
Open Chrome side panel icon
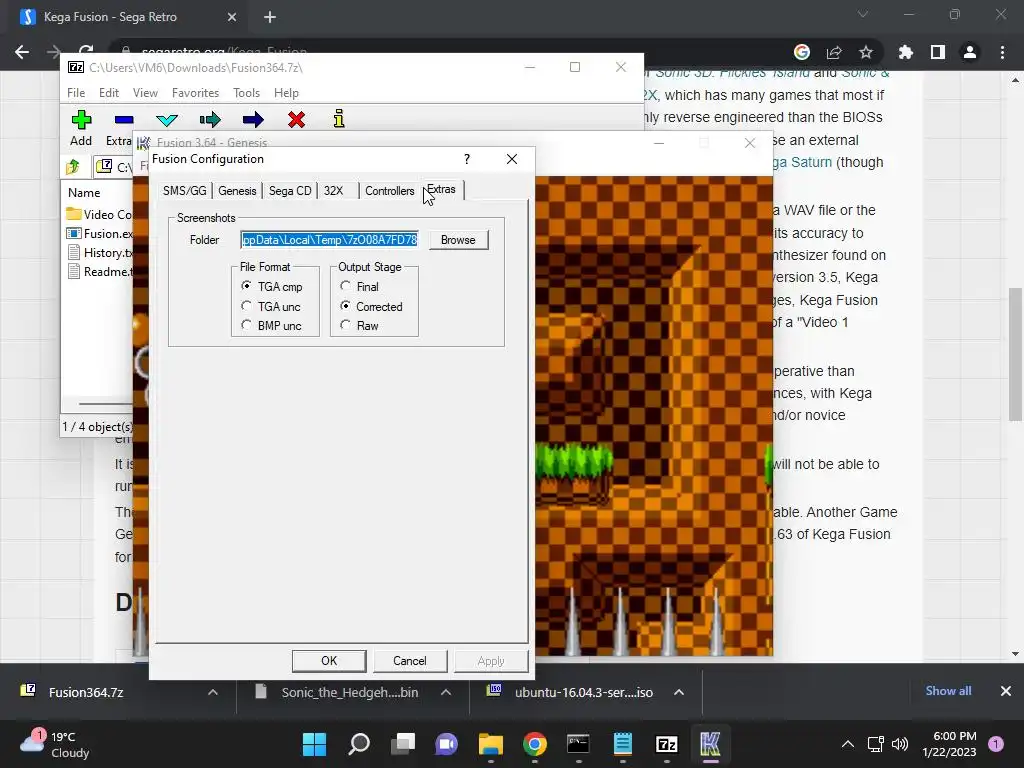(938, 52)
